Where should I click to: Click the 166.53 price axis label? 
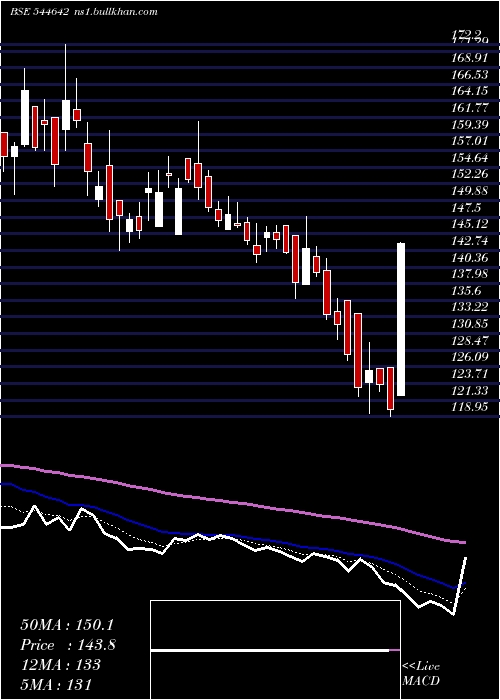click(x=469, y=75)
